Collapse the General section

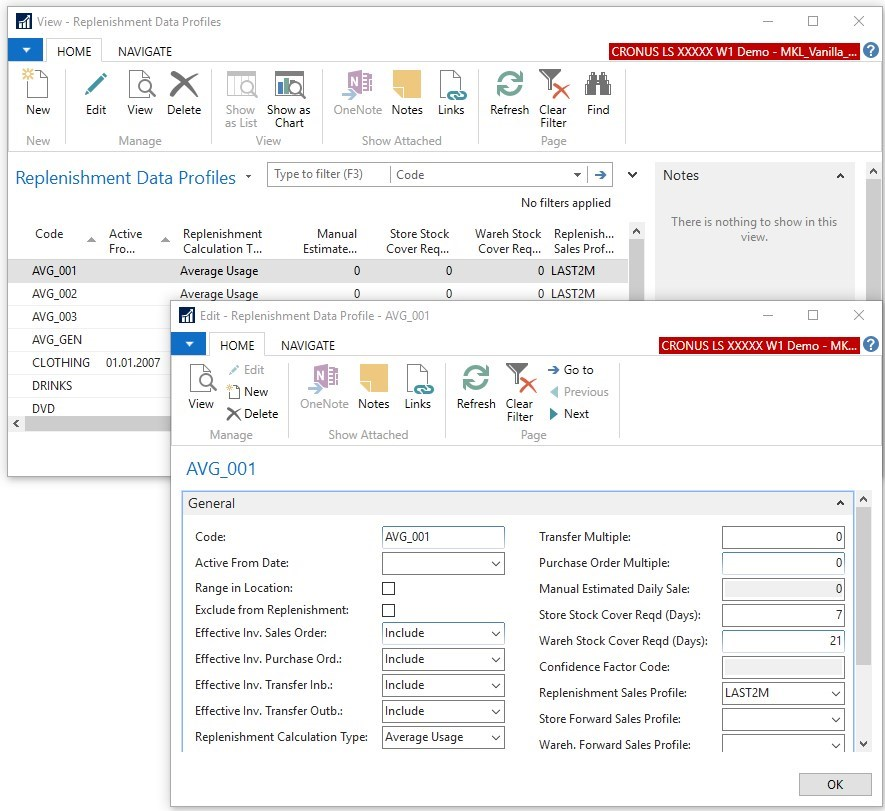pyautogui.click(x=840, y=504)
